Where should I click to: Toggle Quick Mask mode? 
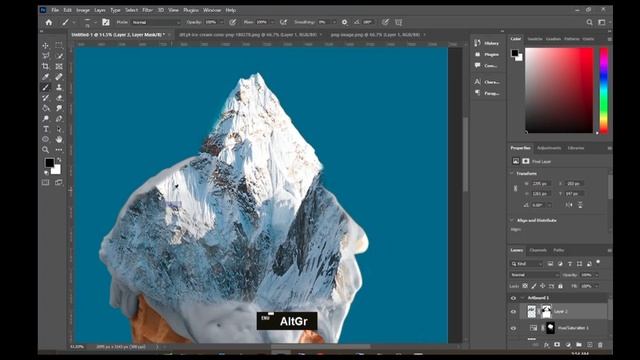(45, 182)
